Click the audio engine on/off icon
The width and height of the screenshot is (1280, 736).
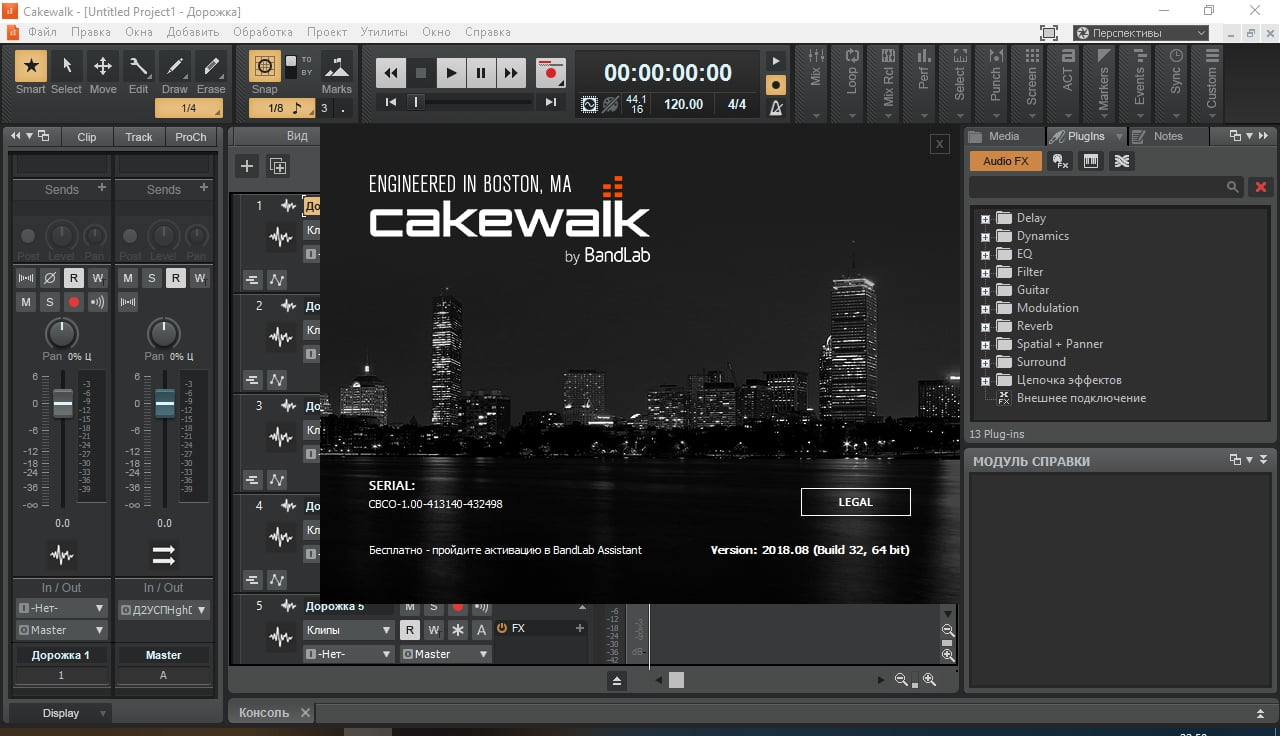pos(589,104)
